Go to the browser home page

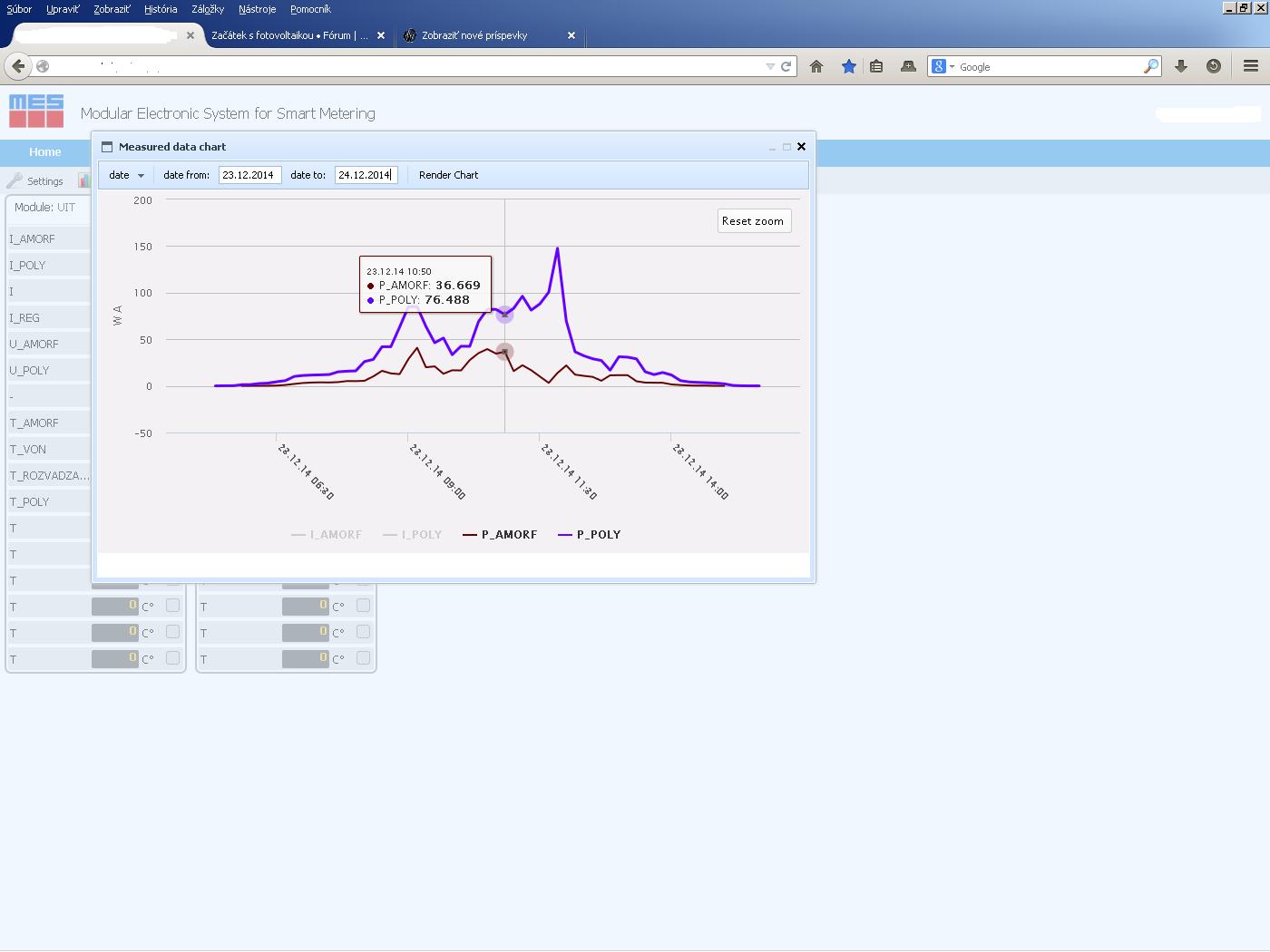click(x=816, y=66)
